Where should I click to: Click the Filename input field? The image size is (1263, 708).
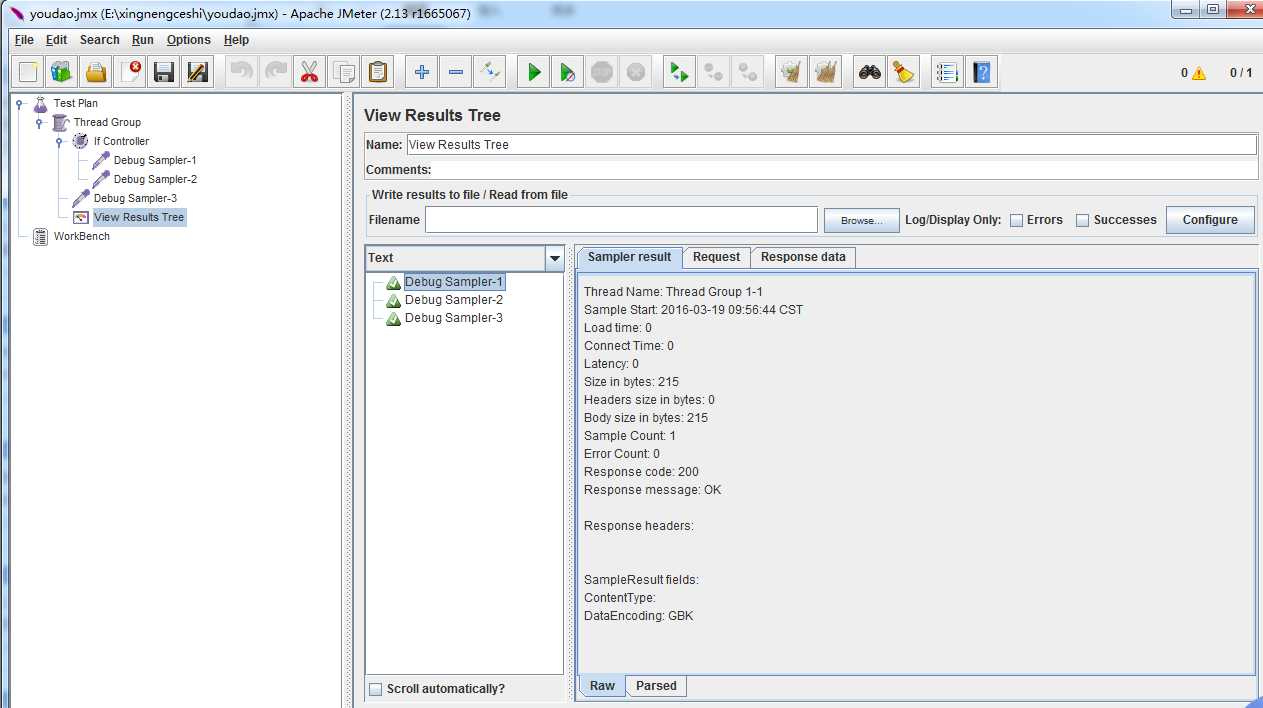(621, 220)
